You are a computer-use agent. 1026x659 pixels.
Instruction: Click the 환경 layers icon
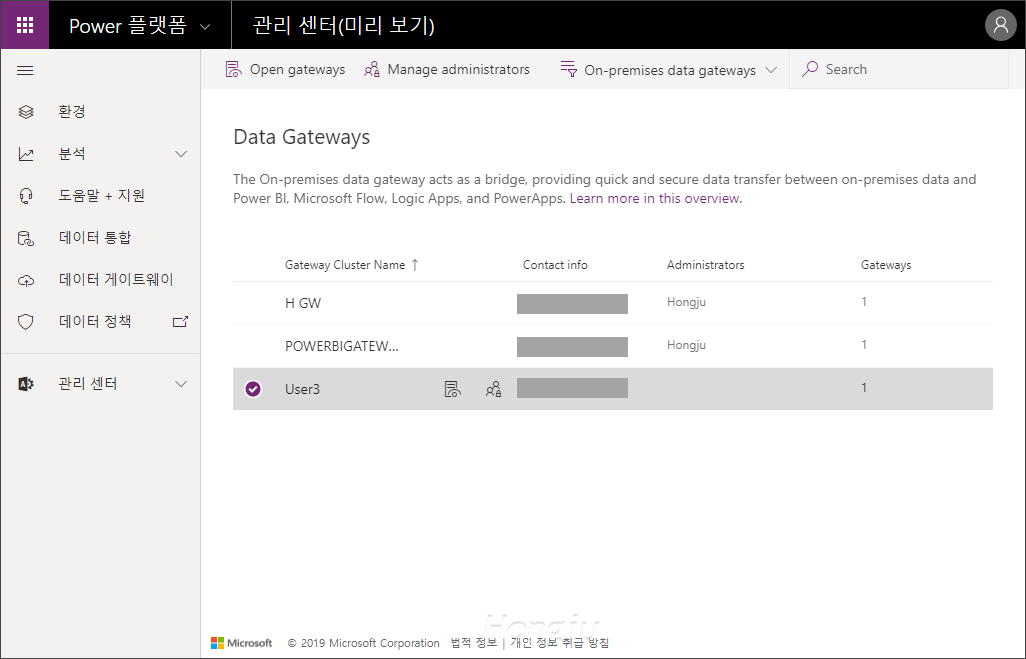click(26, 112)
